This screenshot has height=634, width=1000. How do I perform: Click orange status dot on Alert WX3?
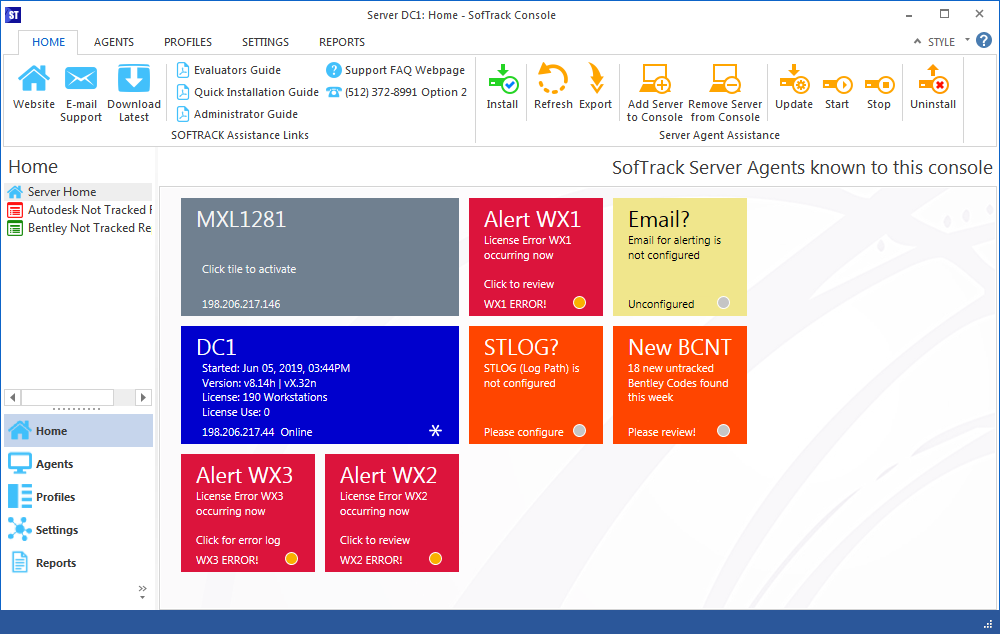291,559
